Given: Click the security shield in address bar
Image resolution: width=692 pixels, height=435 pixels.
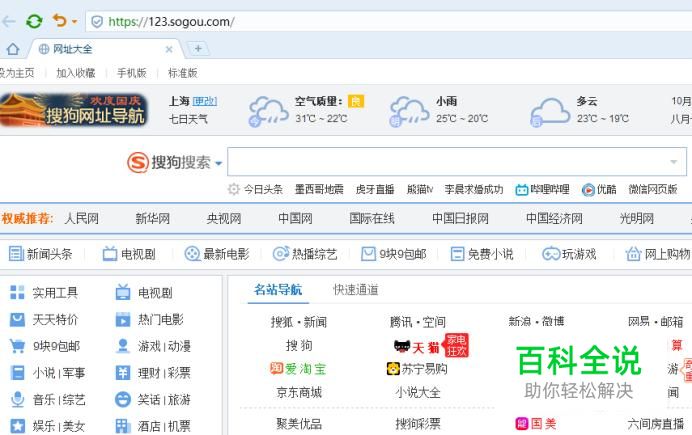Looking at the screenshot, I should (x=97, y=22).
